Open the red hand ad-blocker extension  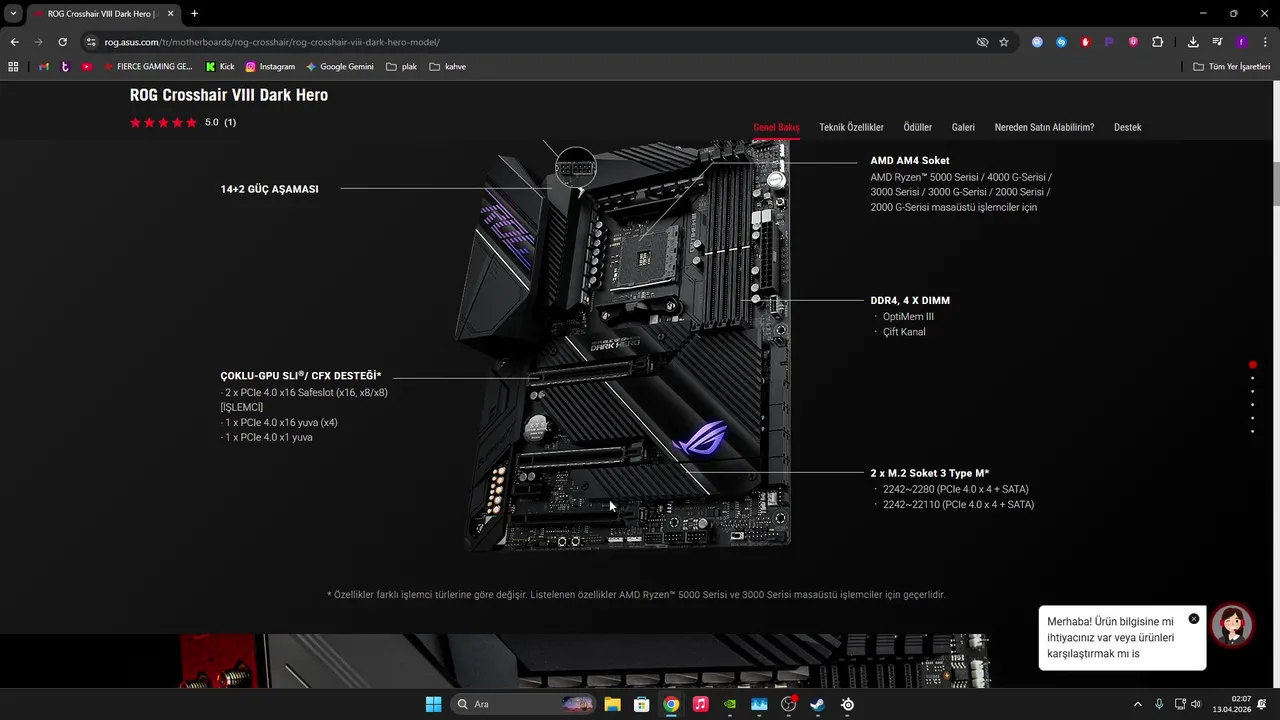(x=1085, y=42)
